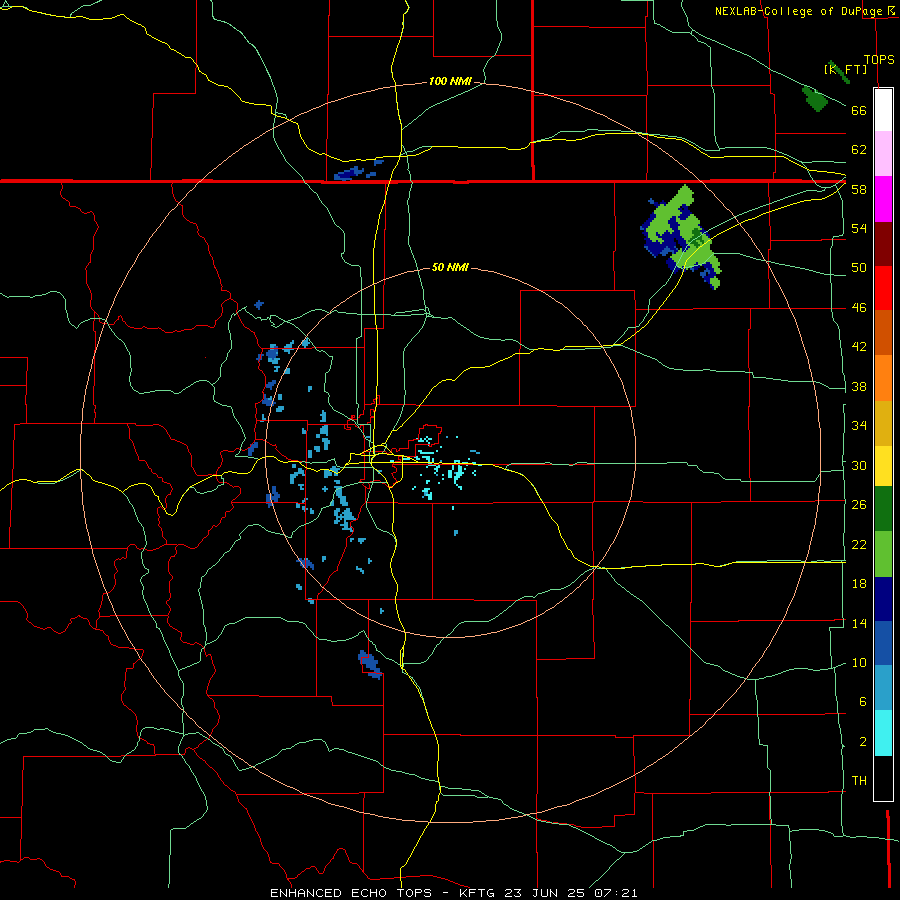Click the light green legend band

coord(883,554)
